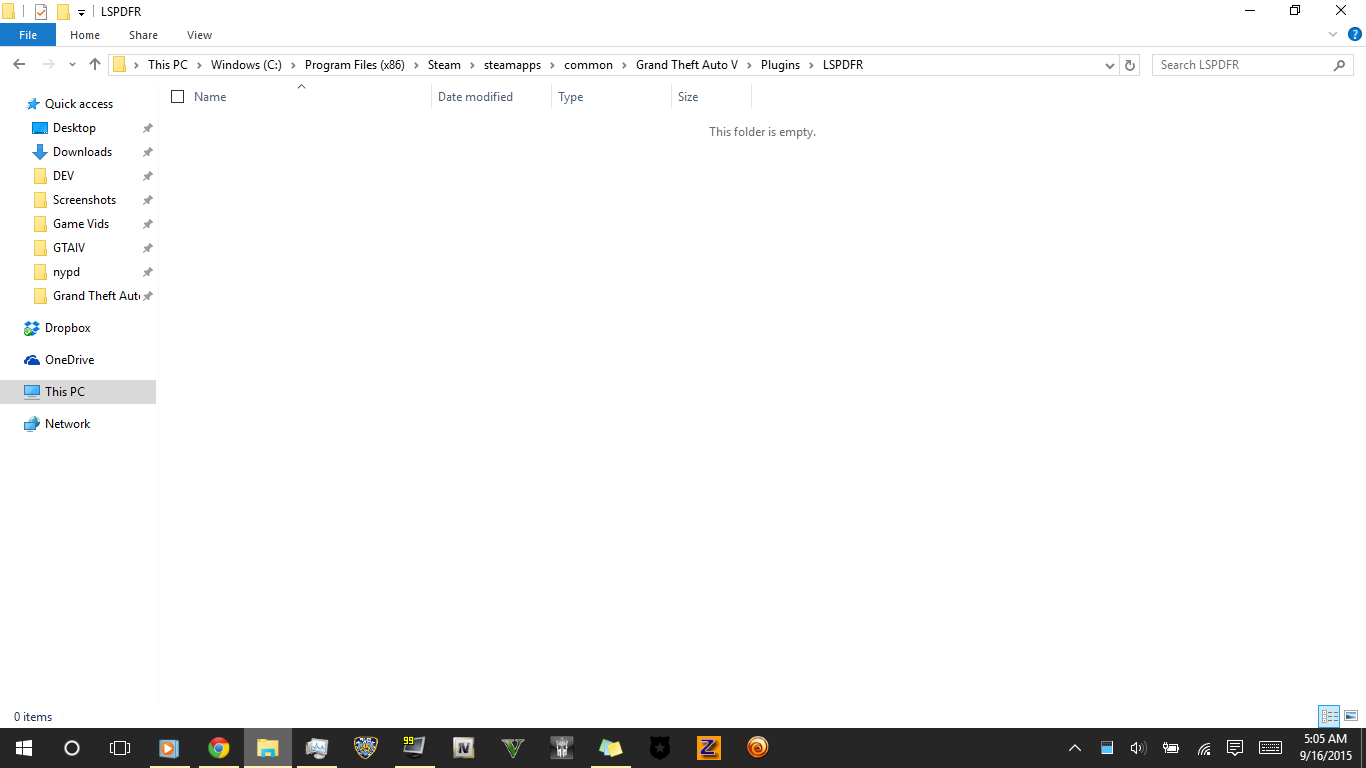
Task: Navigate to Plugins breadcrumb
Action: click(780, 65)
